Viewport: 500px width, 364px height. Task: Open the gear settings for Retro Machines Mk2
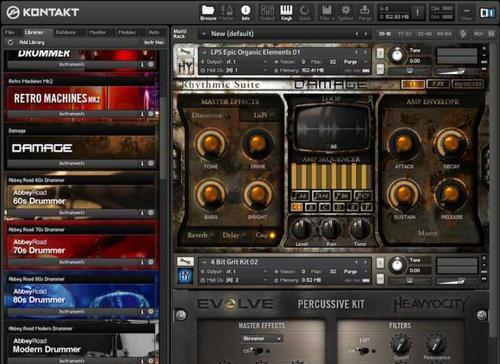pyautogui.click(x=151, y=114)
